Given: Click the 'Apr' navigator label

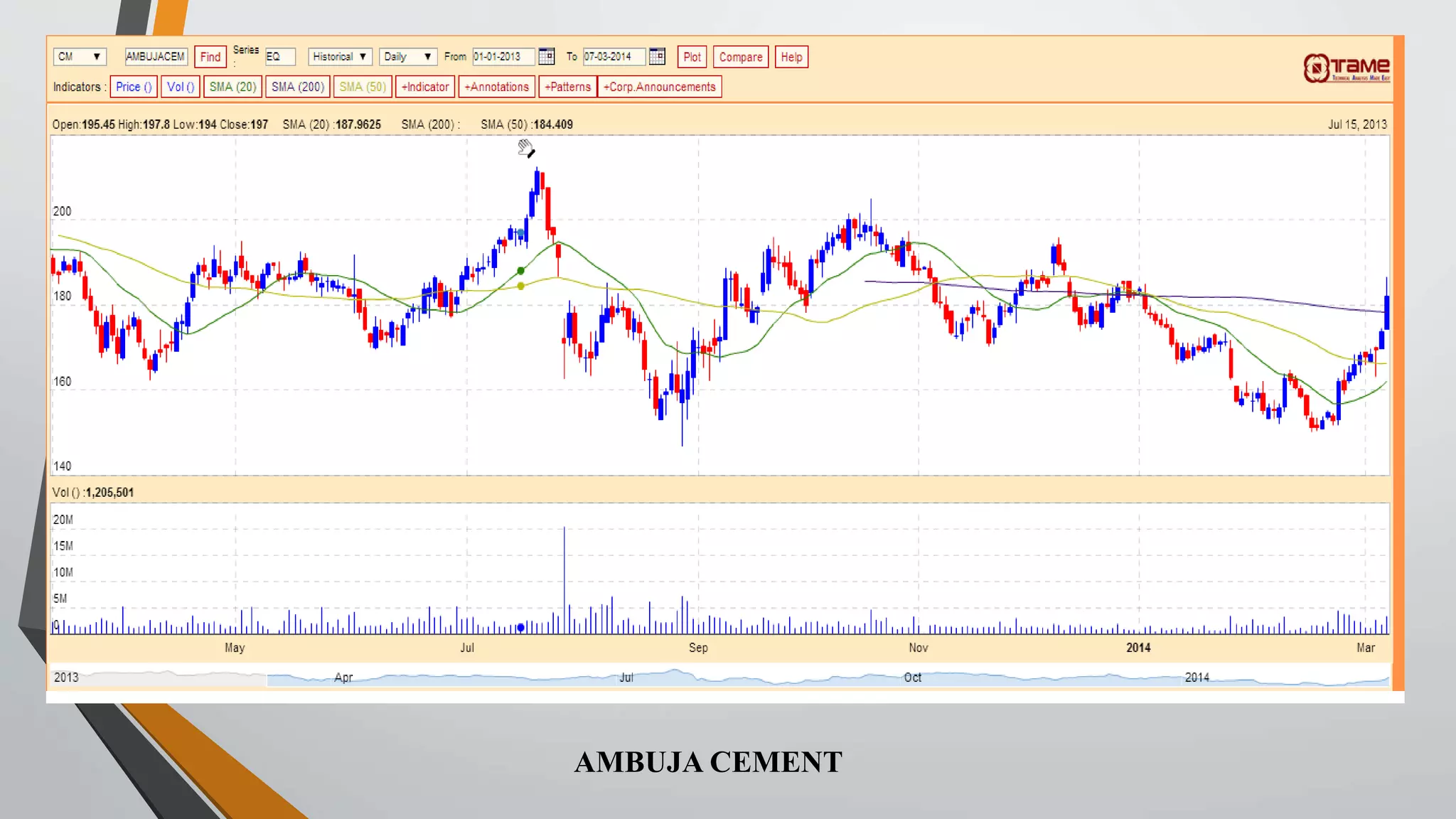Looking at the screenshot, I should tap(343, 678).
